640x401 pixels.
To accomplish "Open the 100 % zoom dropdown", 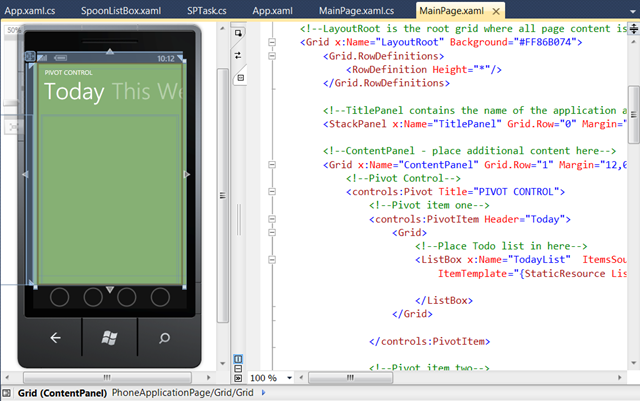I will point(289,378).
